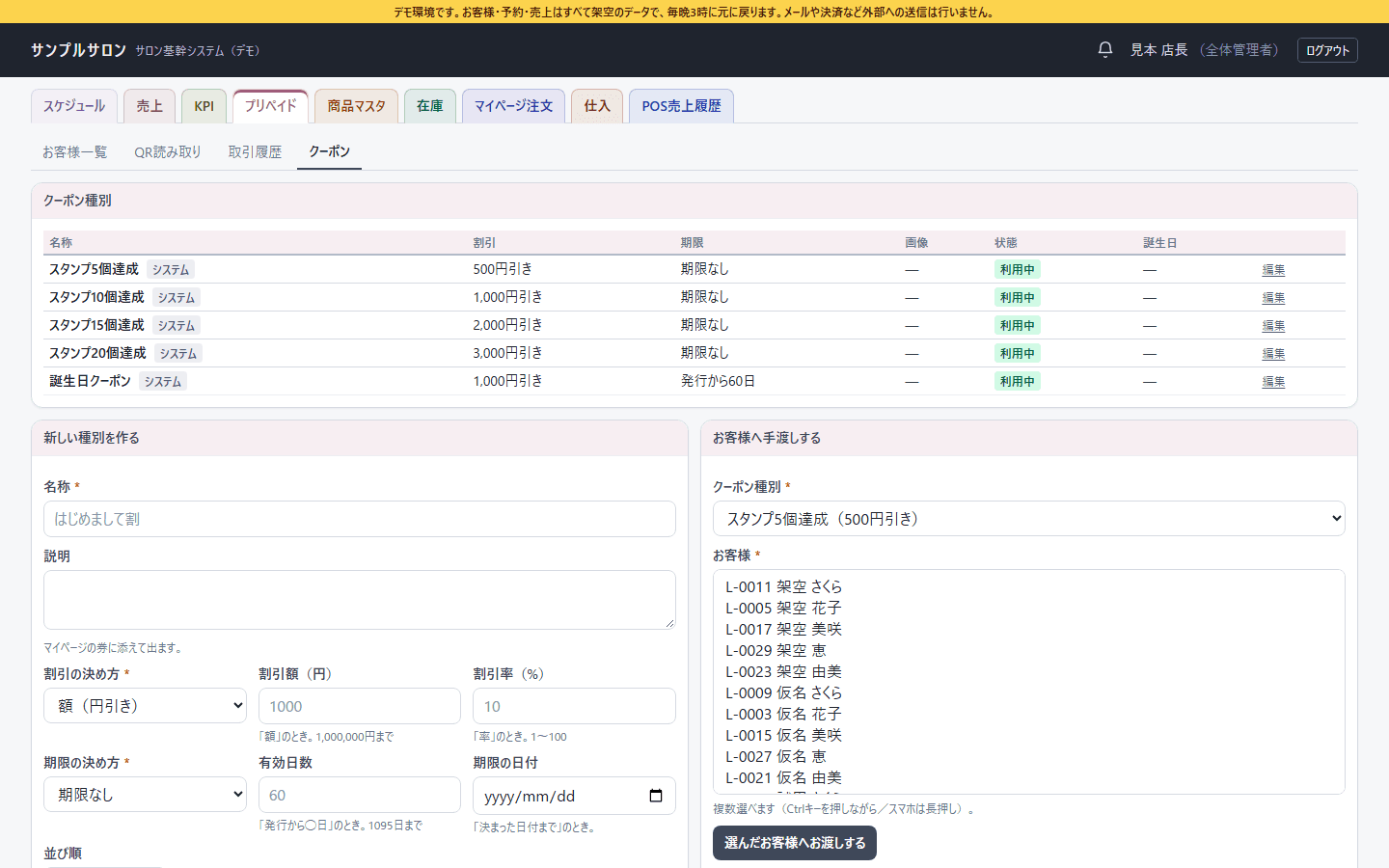Open the notifications bell icon

click(1105, 49)
